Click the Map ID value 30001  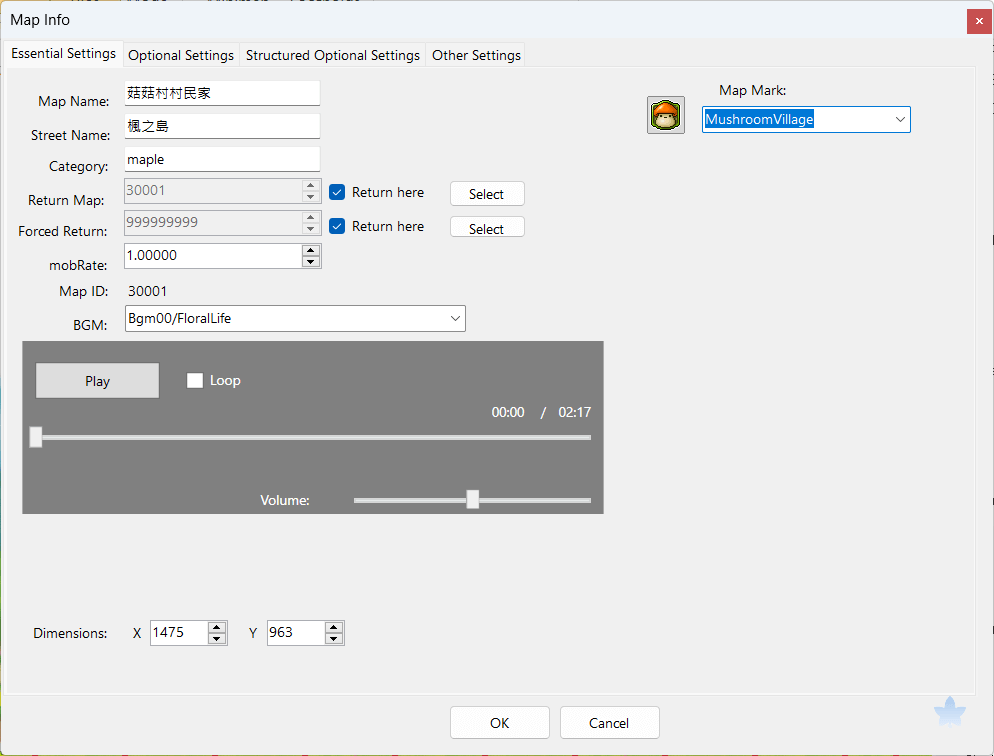pyautogui.click(x=148, y=292)
